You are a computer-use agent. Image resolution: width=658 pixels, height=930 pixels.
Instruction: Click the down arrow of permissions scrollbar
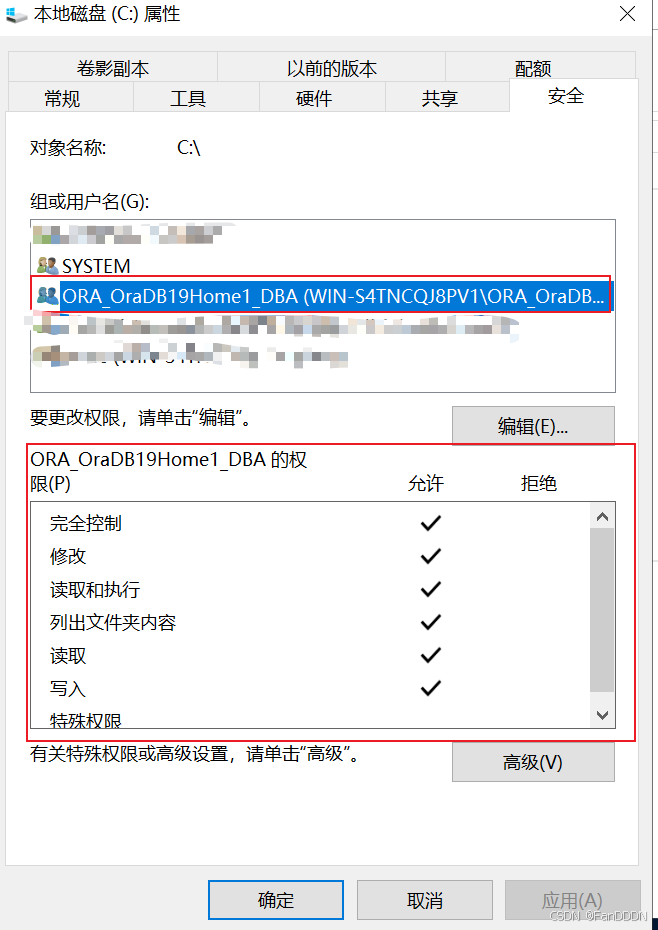[602, 715]
